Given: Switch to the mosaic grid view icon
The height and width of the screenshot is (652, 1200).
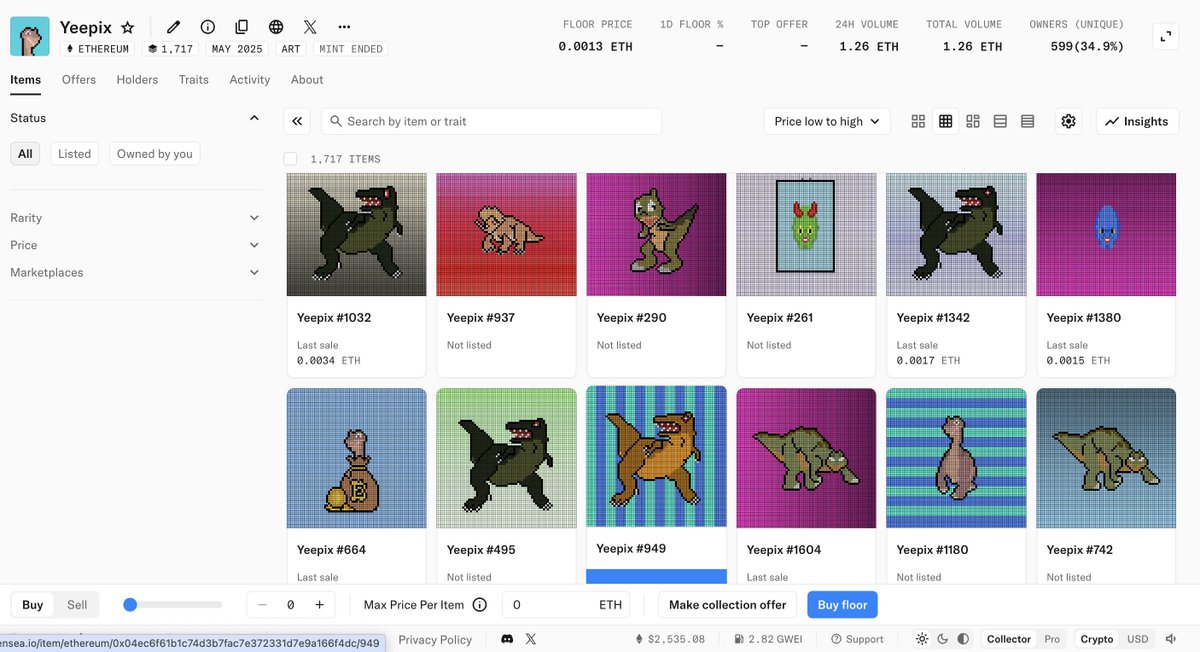Looking at the screenshot, I should (x=973, y=121).
